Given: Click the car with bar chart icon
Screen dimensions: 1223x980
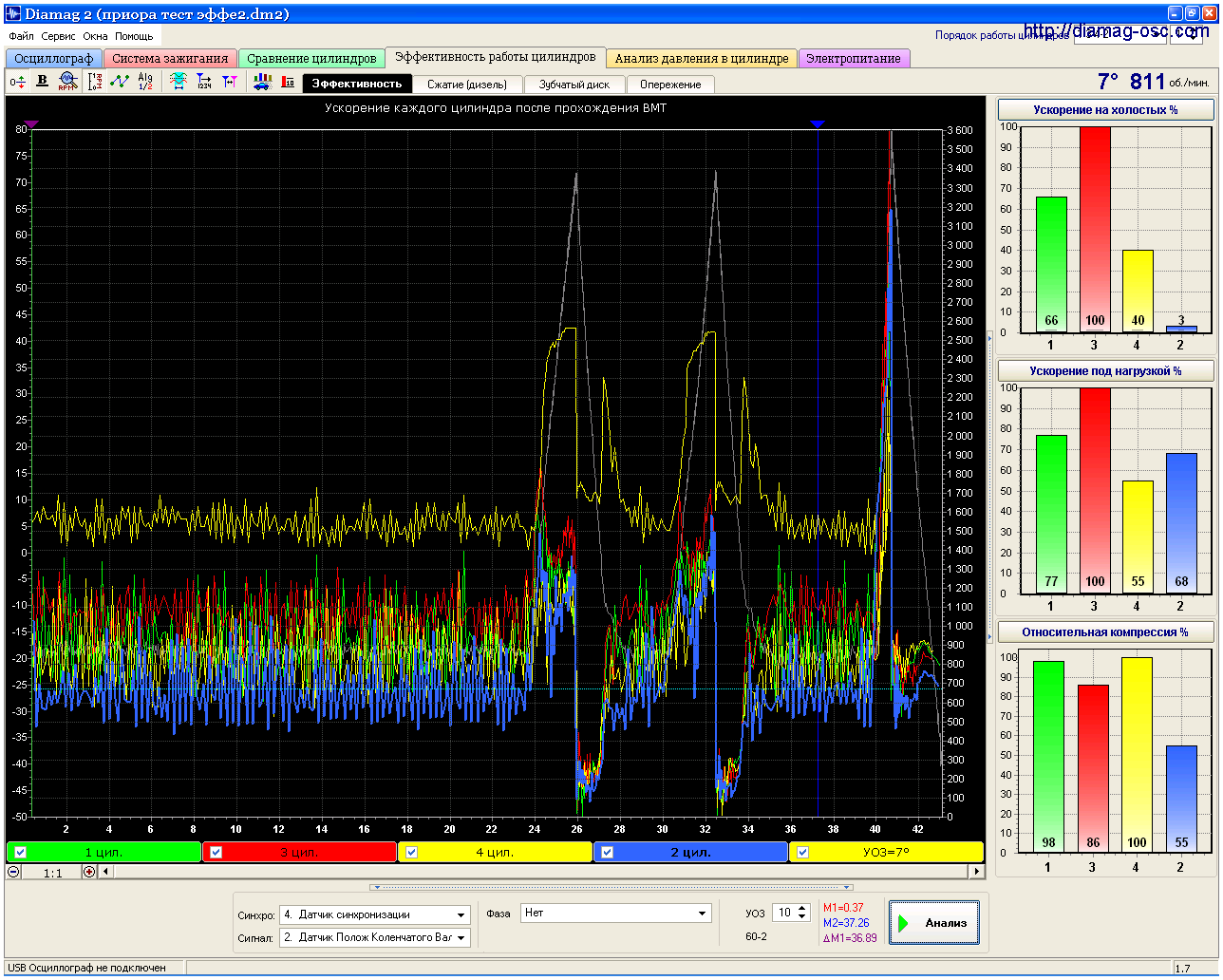Looking at the screenshot, I should pyautogui.click(x=262, y=82).
